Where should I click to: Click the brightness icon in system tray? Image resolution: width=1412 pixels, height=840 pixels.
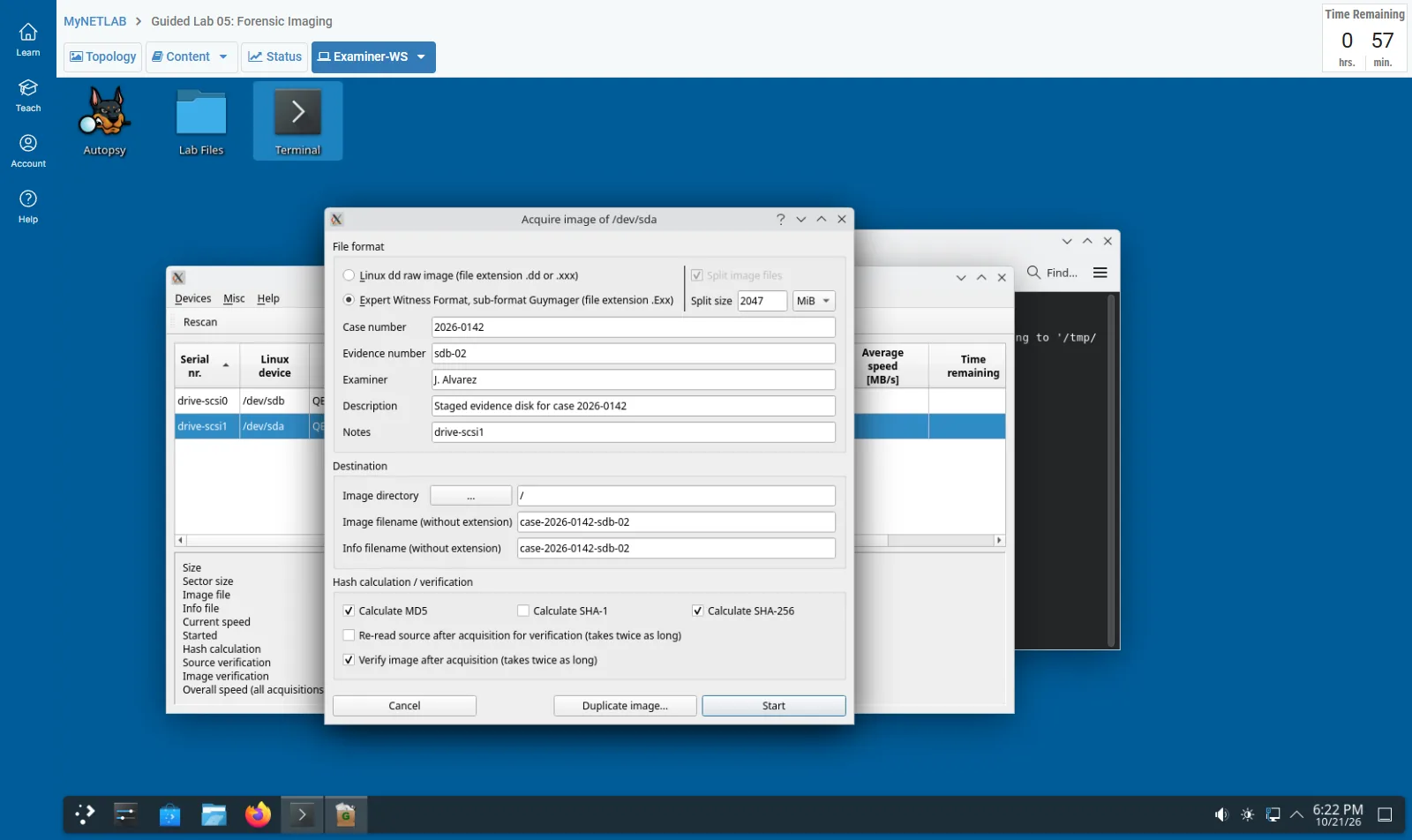[1247, 814]
